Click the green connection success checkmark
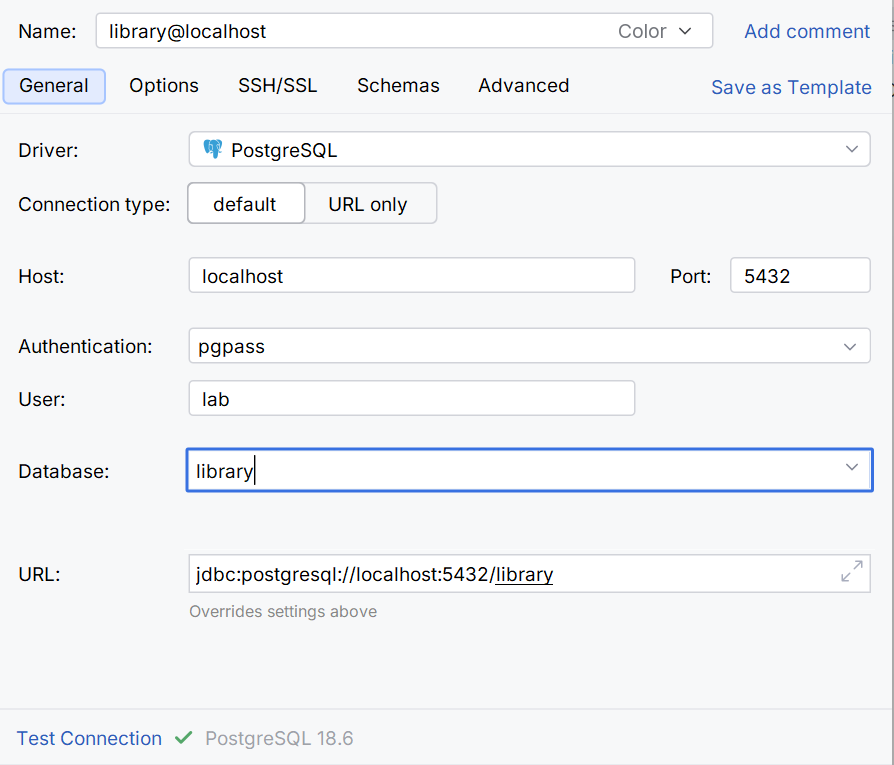 tap(184, 738)
